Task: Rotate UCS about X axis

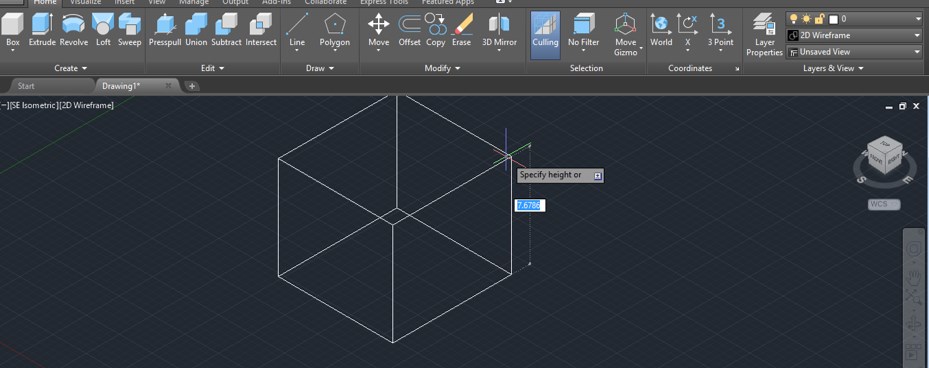Action: (688, 30)
